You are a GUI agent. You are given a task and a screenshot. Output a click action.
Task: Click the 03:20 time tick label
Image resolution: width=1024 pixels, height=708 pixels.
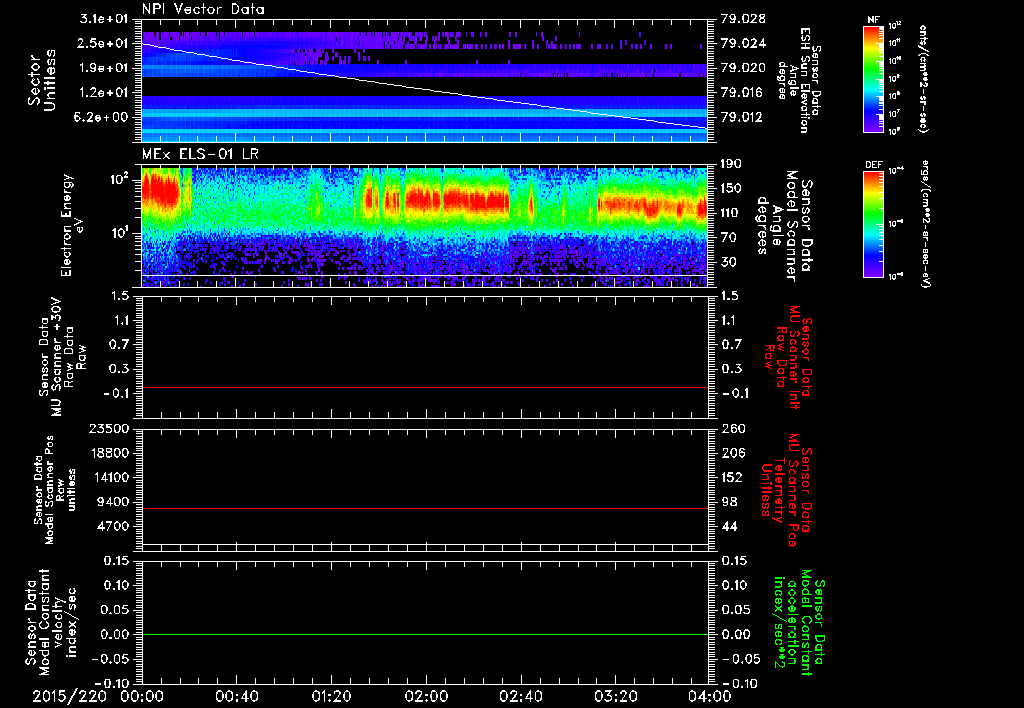pyautogui.click(x=615, y=696)
